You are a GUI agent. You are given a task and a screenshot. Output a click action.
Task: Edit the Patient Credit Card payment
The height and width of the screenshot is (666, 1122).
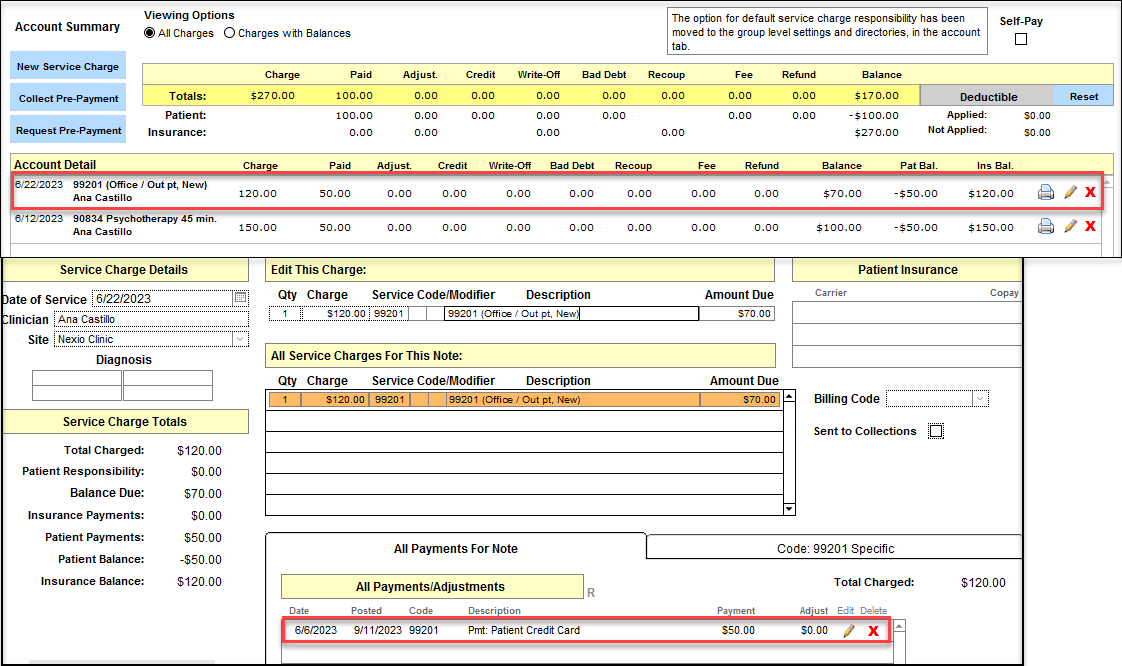point(849,631)
